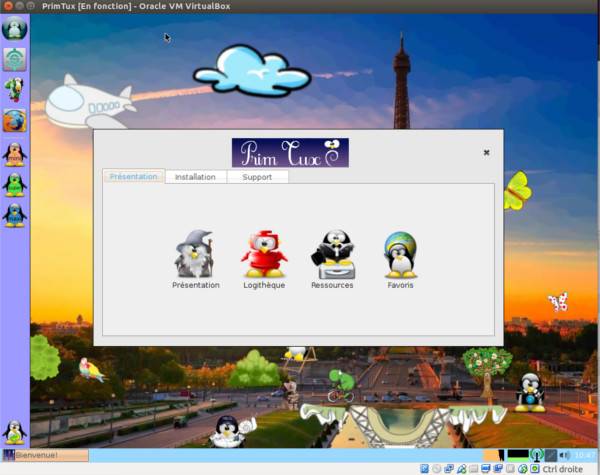600x475 pixels.
Task: Click the VirtualBox optical disc status icon
Action: click(x=437, y=468)
